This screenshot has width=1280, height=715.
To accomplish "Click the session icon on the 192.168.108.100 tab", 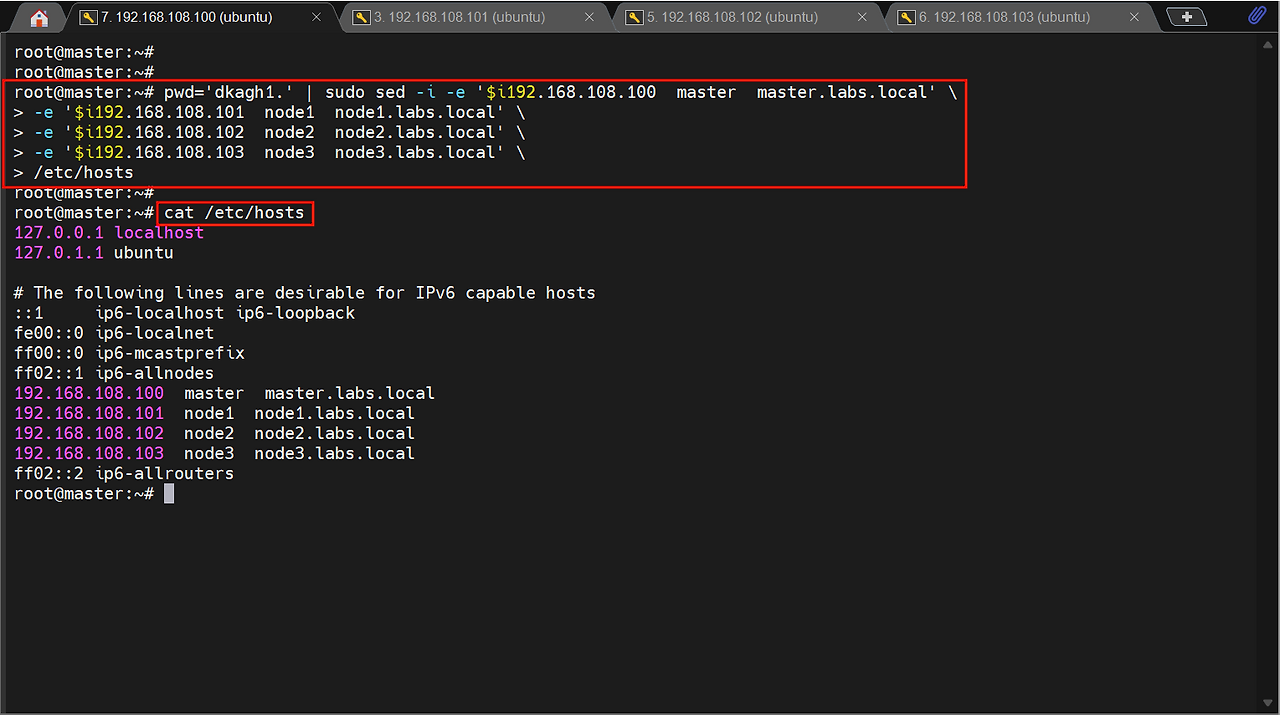I will (88, 17).
